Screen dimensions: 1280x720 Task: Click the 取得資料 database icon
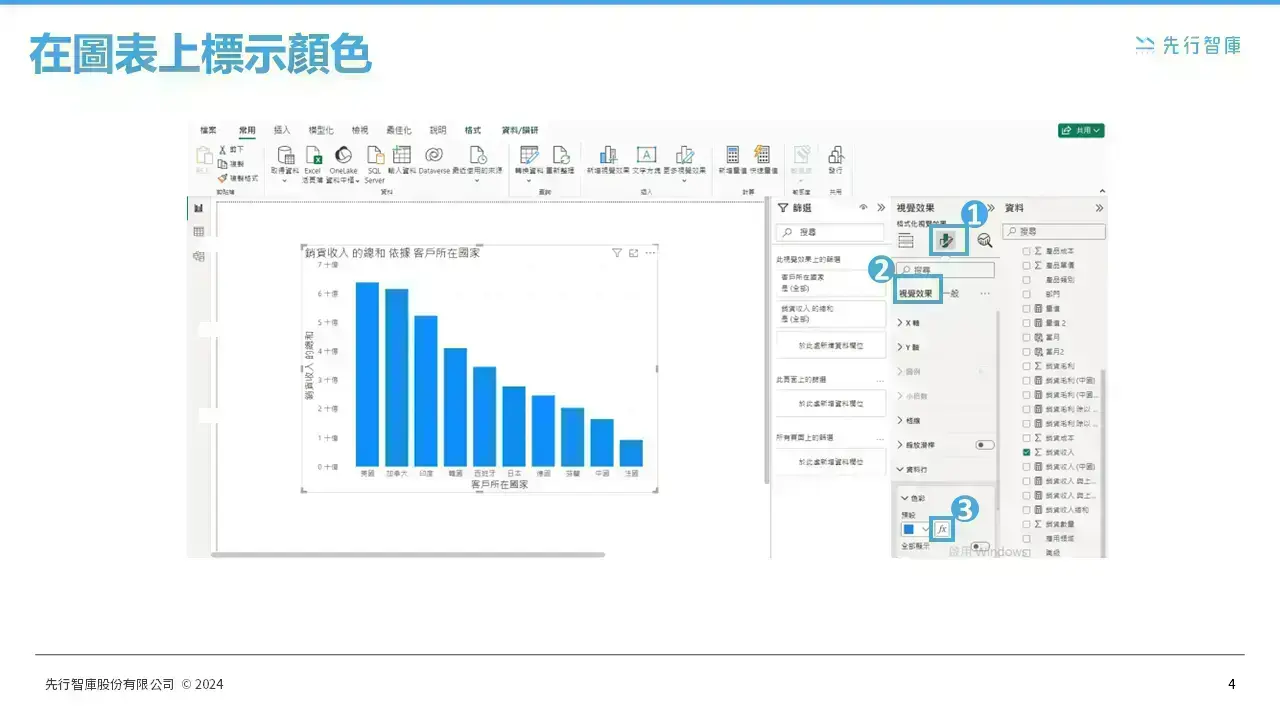point(285,155)
